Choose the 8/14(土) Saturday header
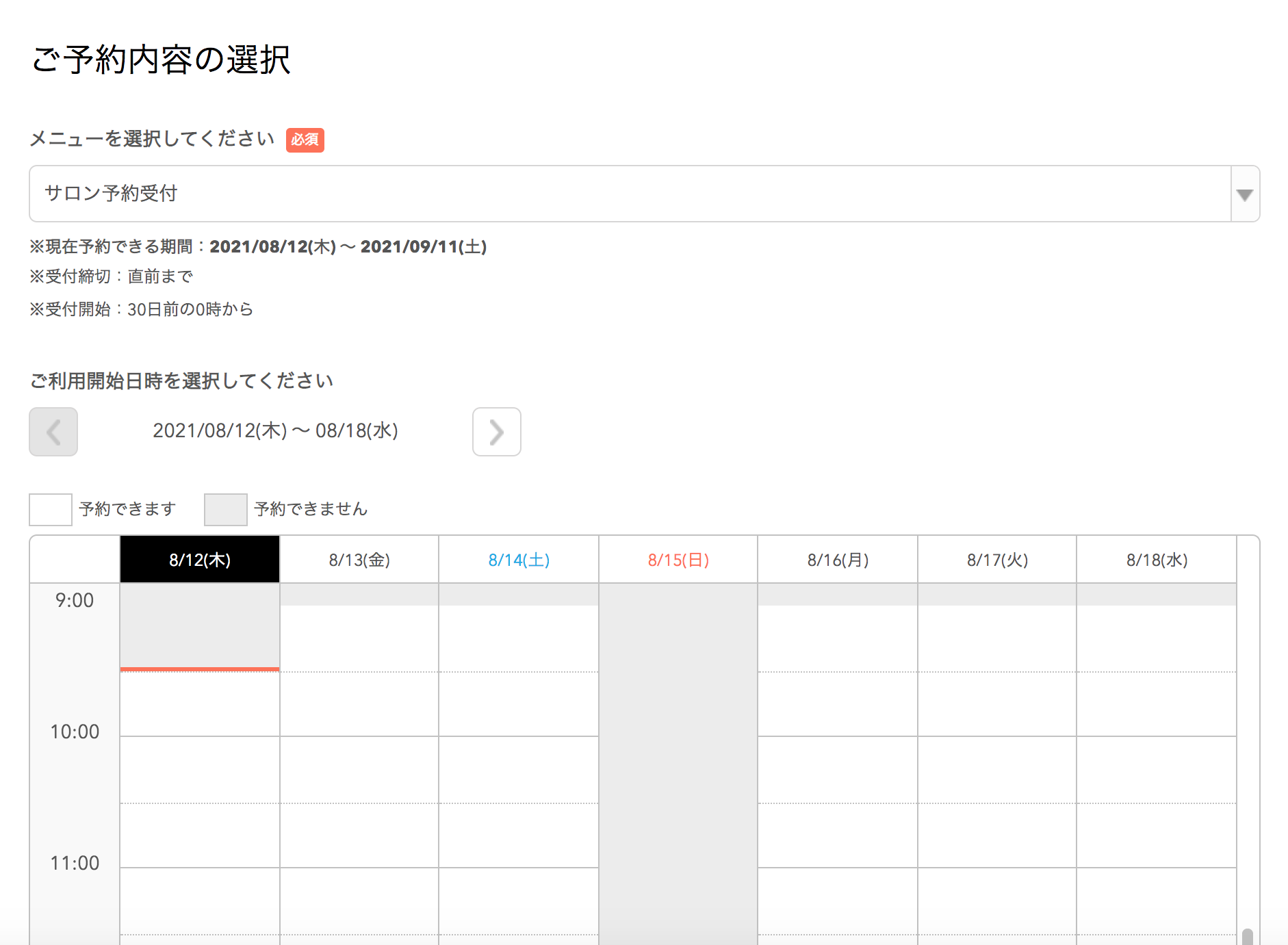The height and width of the screenshot is (945, 1288). [519, 560]
